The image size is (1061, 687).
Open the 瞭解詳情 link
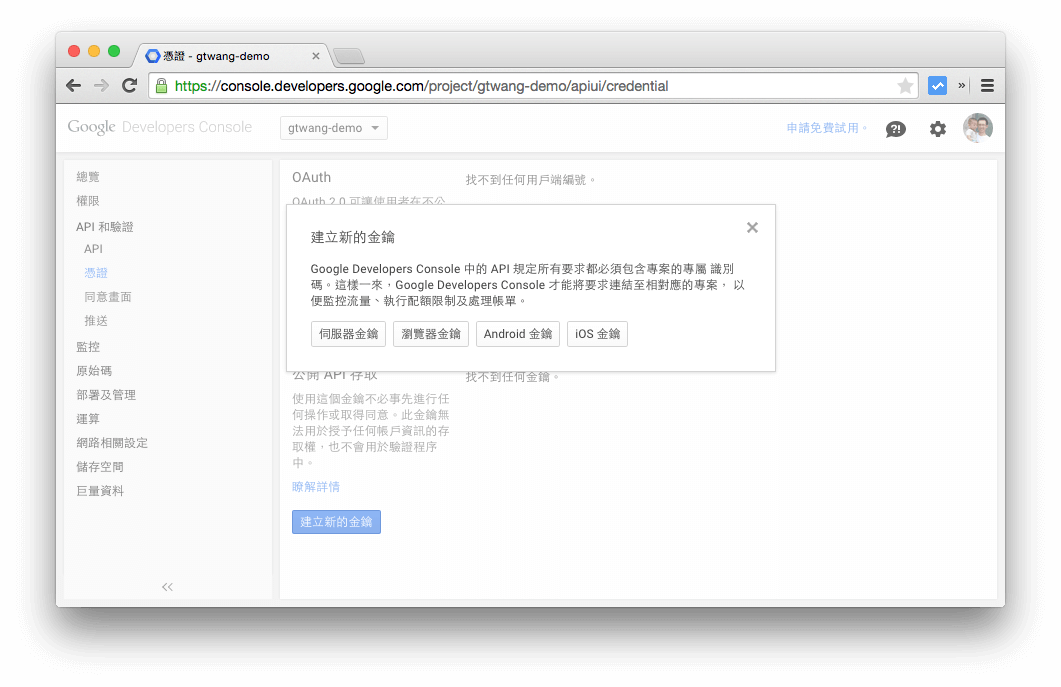click(x=316, y=486)
